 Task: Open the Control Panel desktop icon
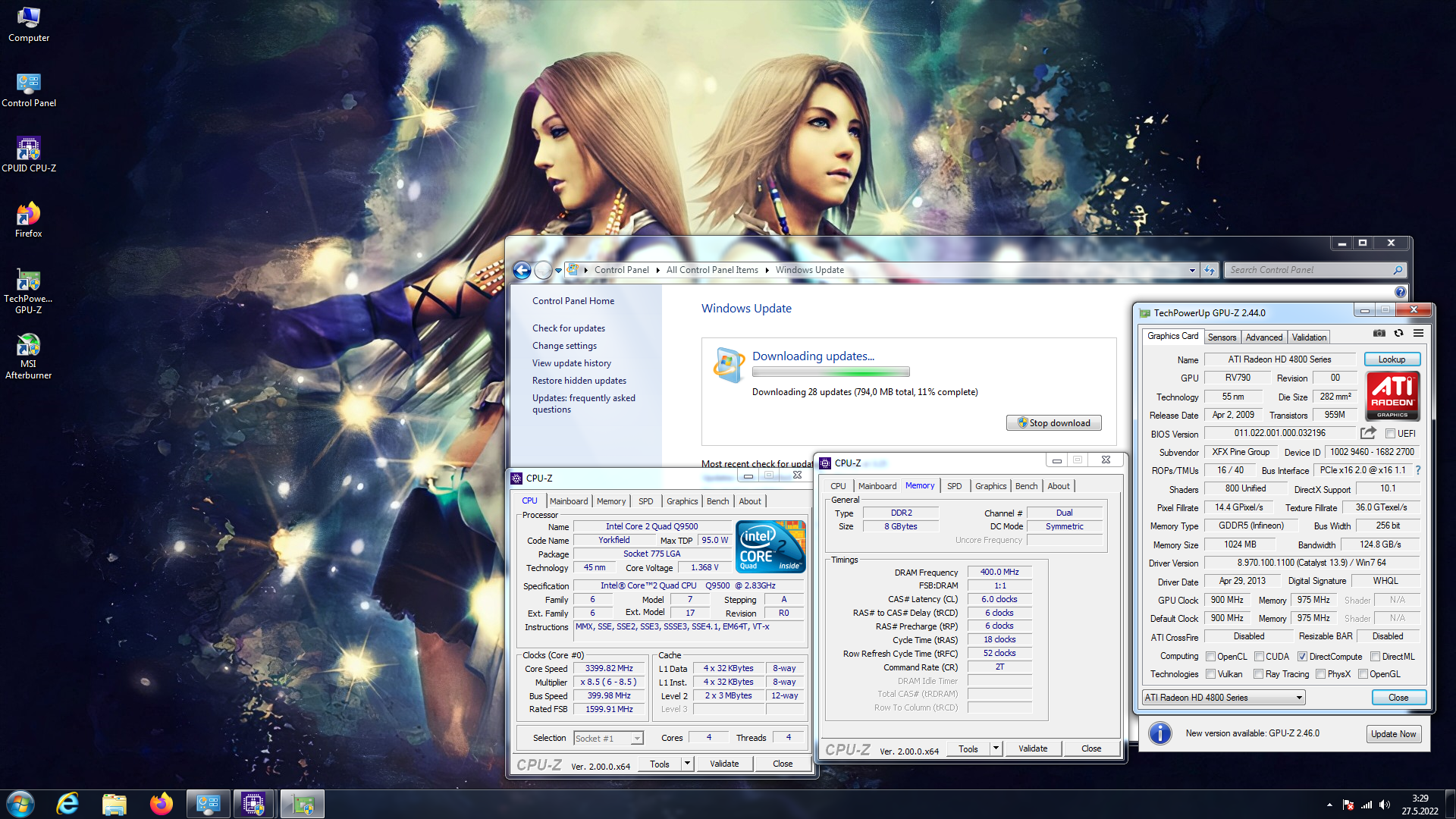point(28,89)
